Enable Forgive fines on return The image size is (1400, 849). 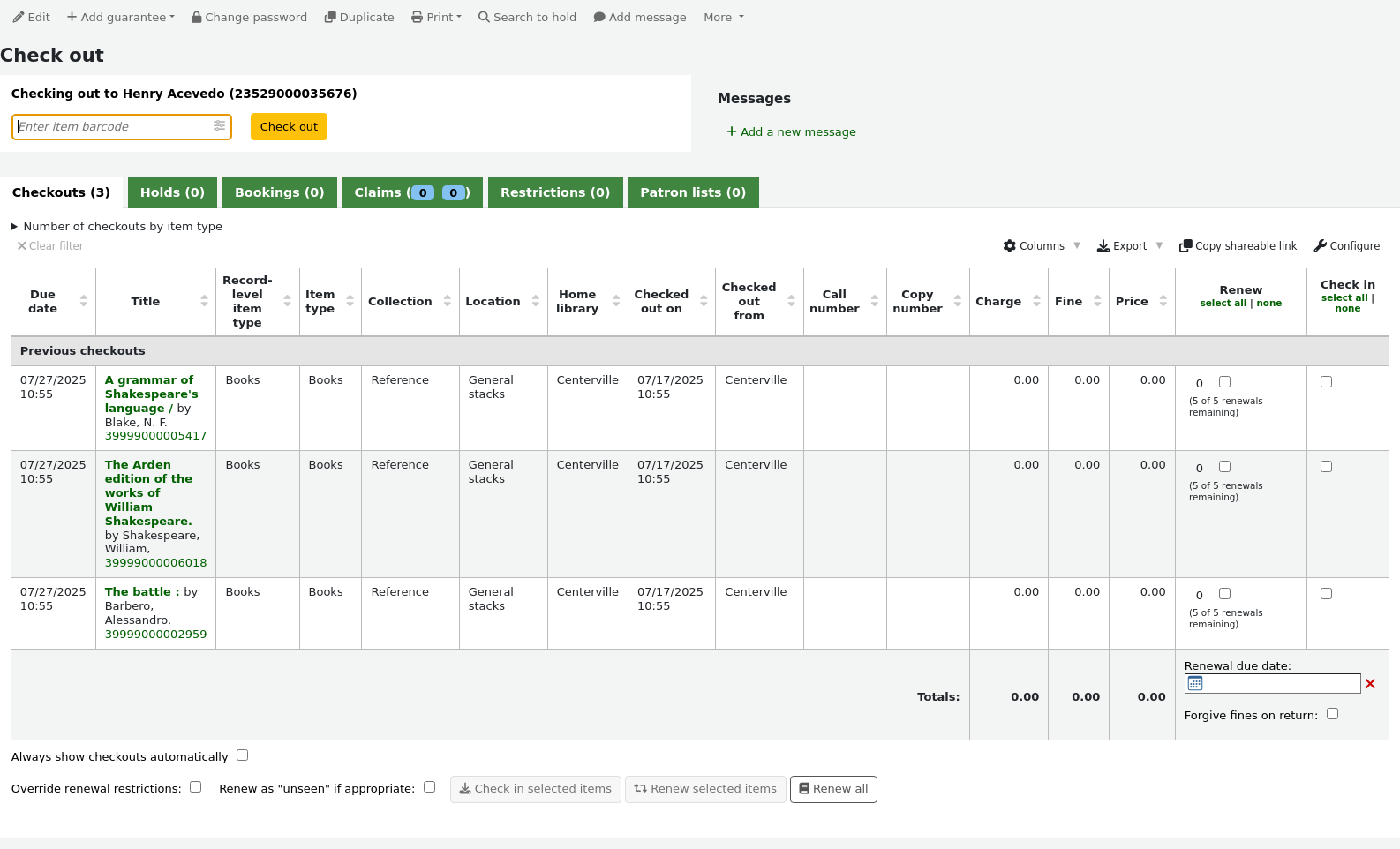pos(1332,714)
